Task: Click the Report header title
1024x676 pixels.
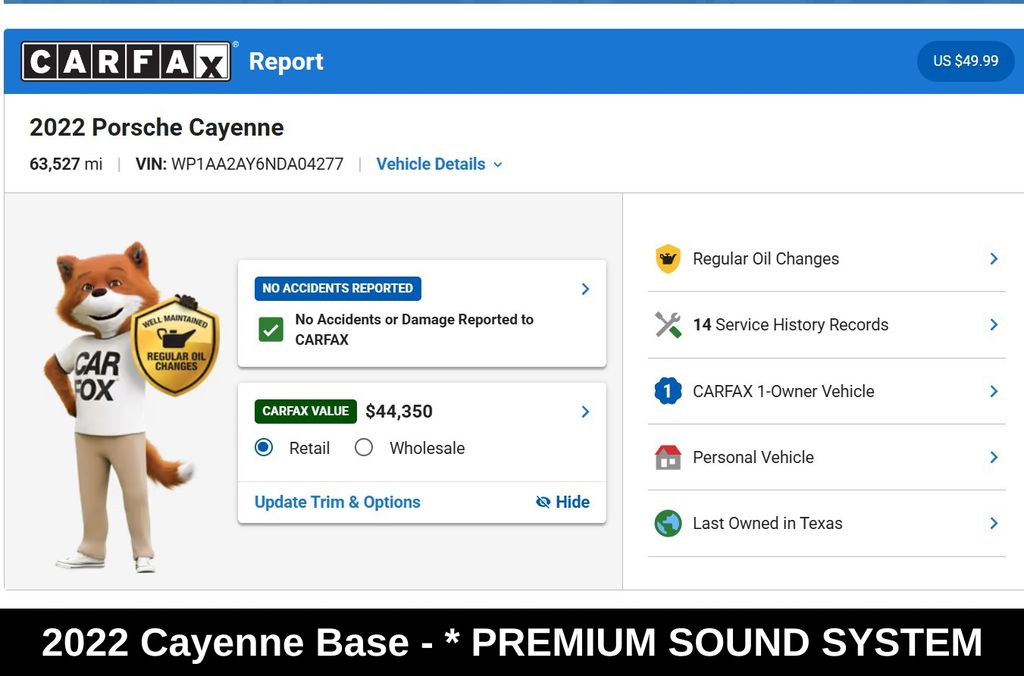Action: [286, 61]
